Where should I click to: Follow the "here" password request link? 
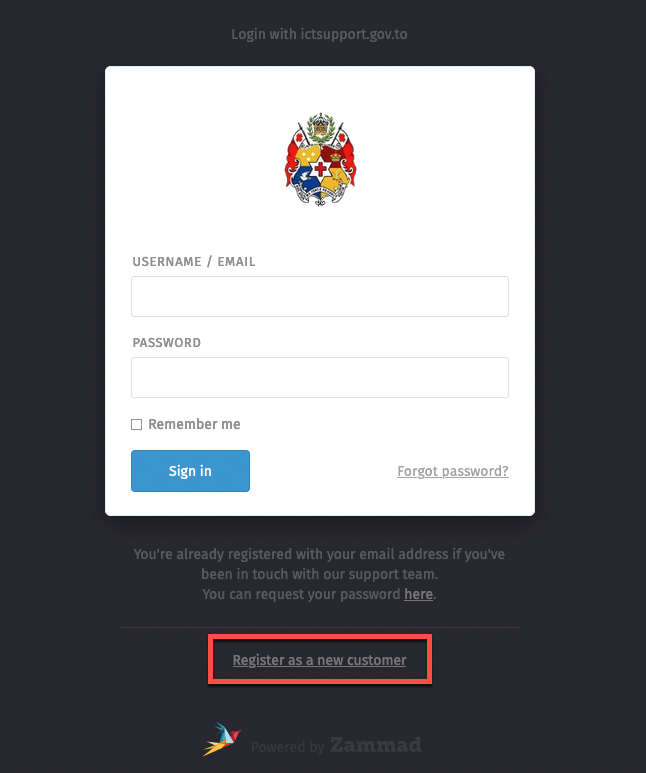[x=418, y=594]
